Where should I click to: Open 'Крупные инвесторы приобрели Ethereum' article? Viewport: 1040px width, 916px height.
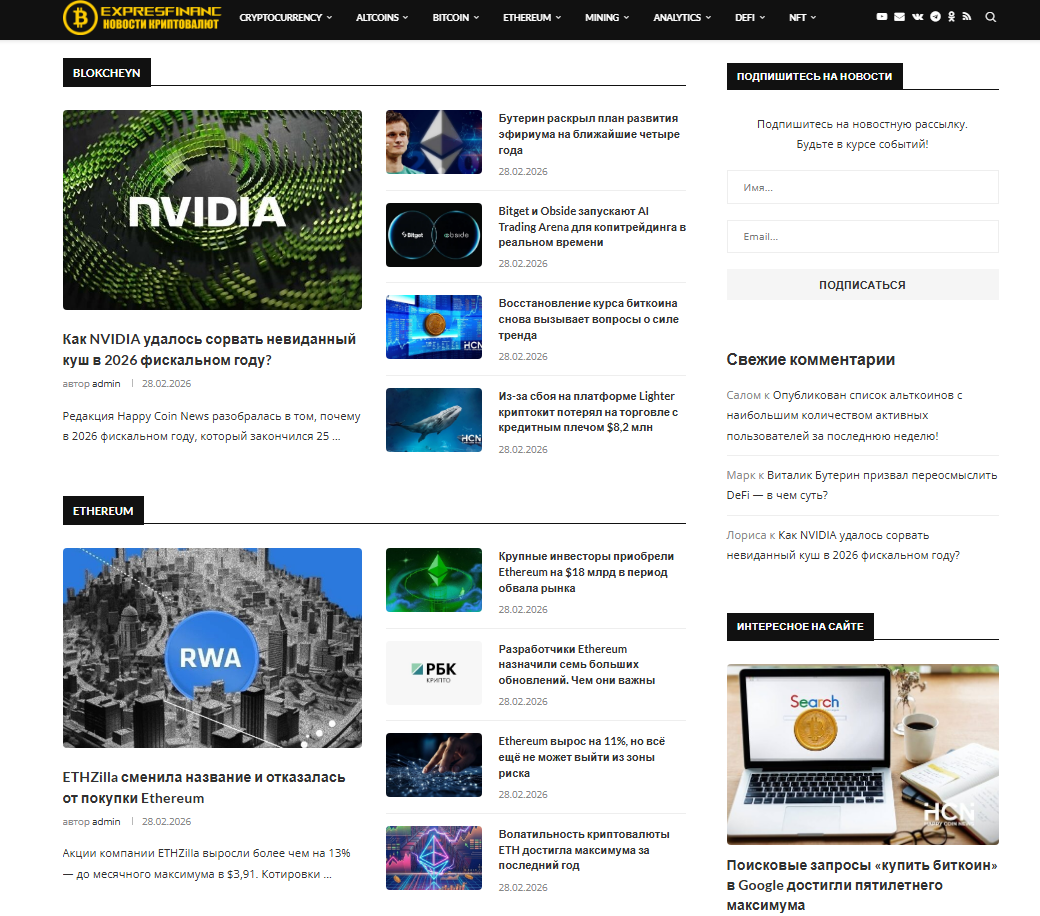[586, 572]
